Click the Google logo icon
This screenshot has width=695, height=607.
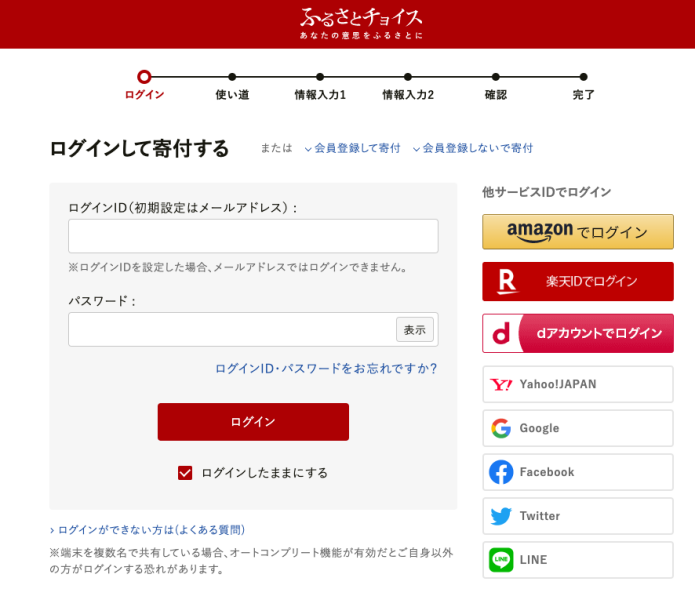coord(501,429)
